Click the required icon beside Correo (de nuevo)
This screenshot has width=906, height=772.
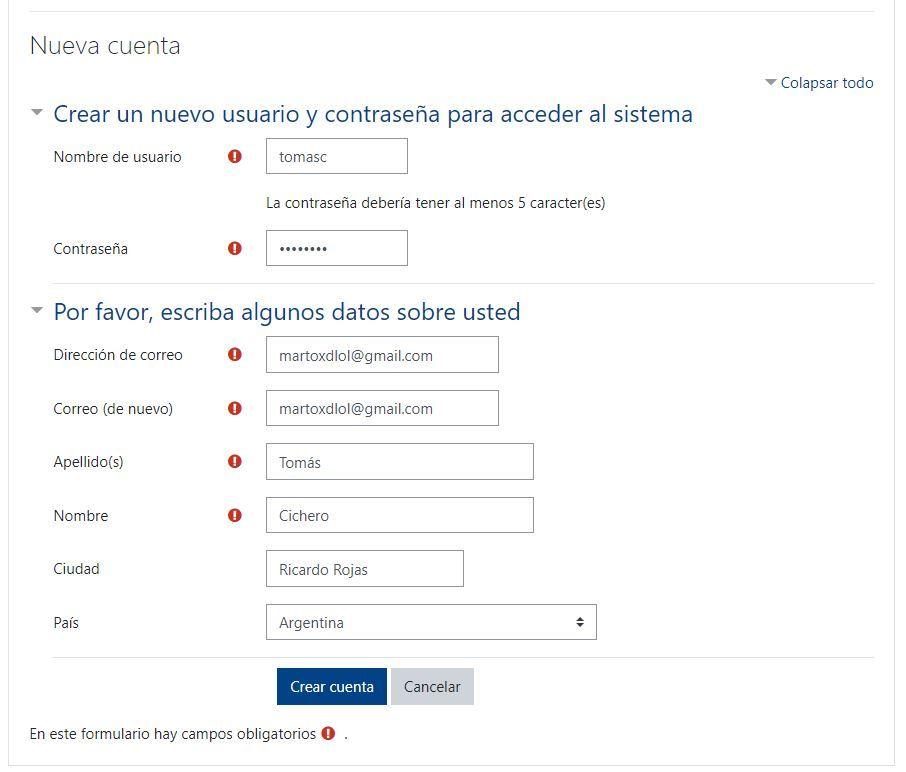(234, 408)
